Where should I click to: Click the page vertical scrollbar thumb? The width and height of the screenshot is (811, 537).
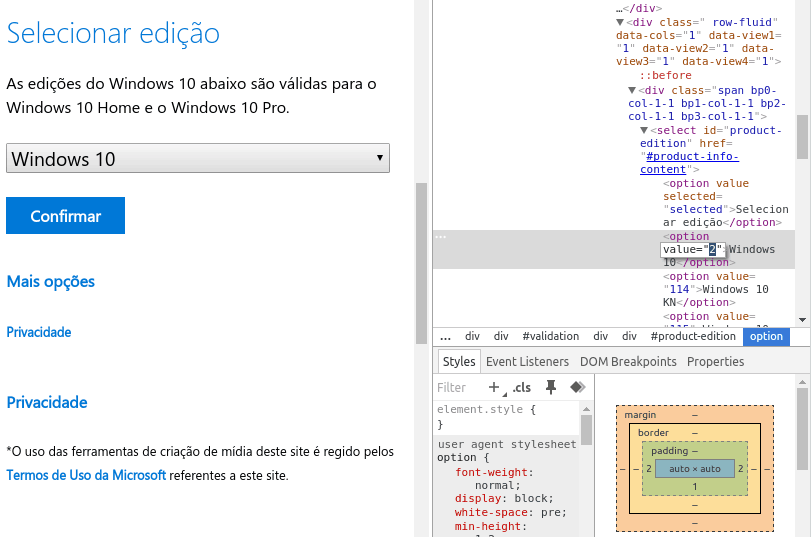pyautogui.click(x=422, y=263)
